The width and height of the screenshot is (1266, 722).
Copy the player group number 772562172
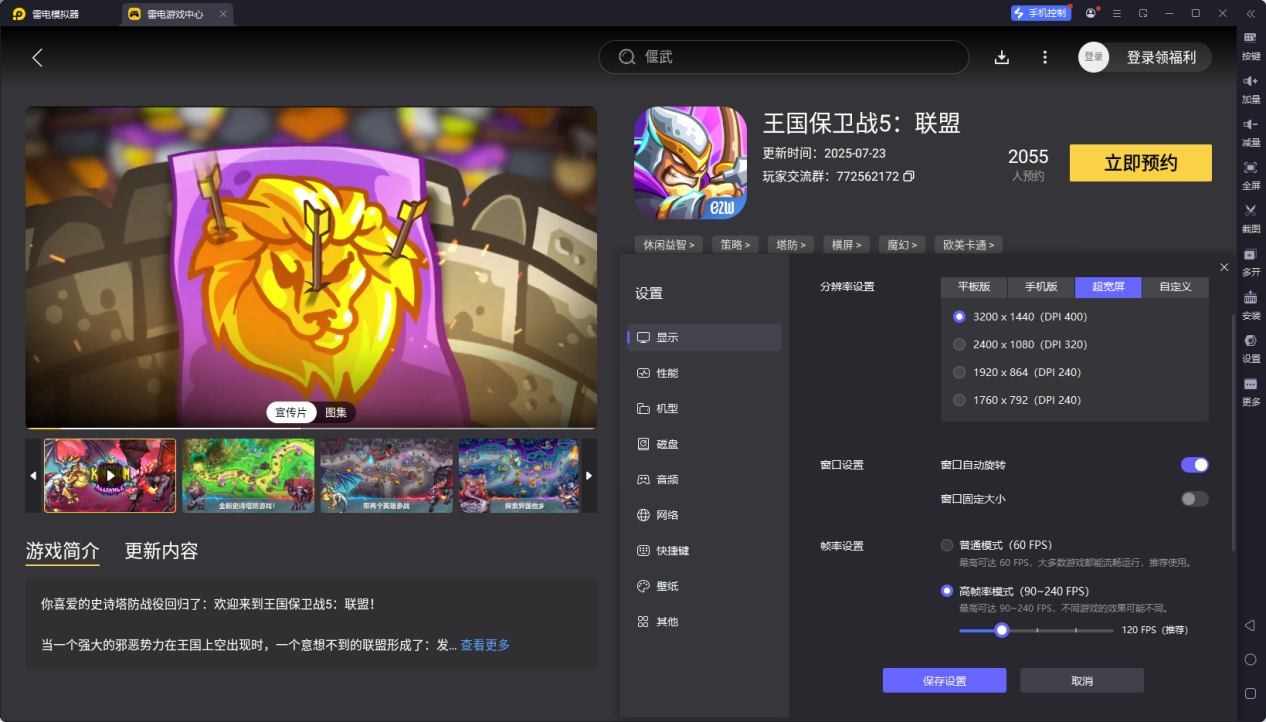[909, 176]
